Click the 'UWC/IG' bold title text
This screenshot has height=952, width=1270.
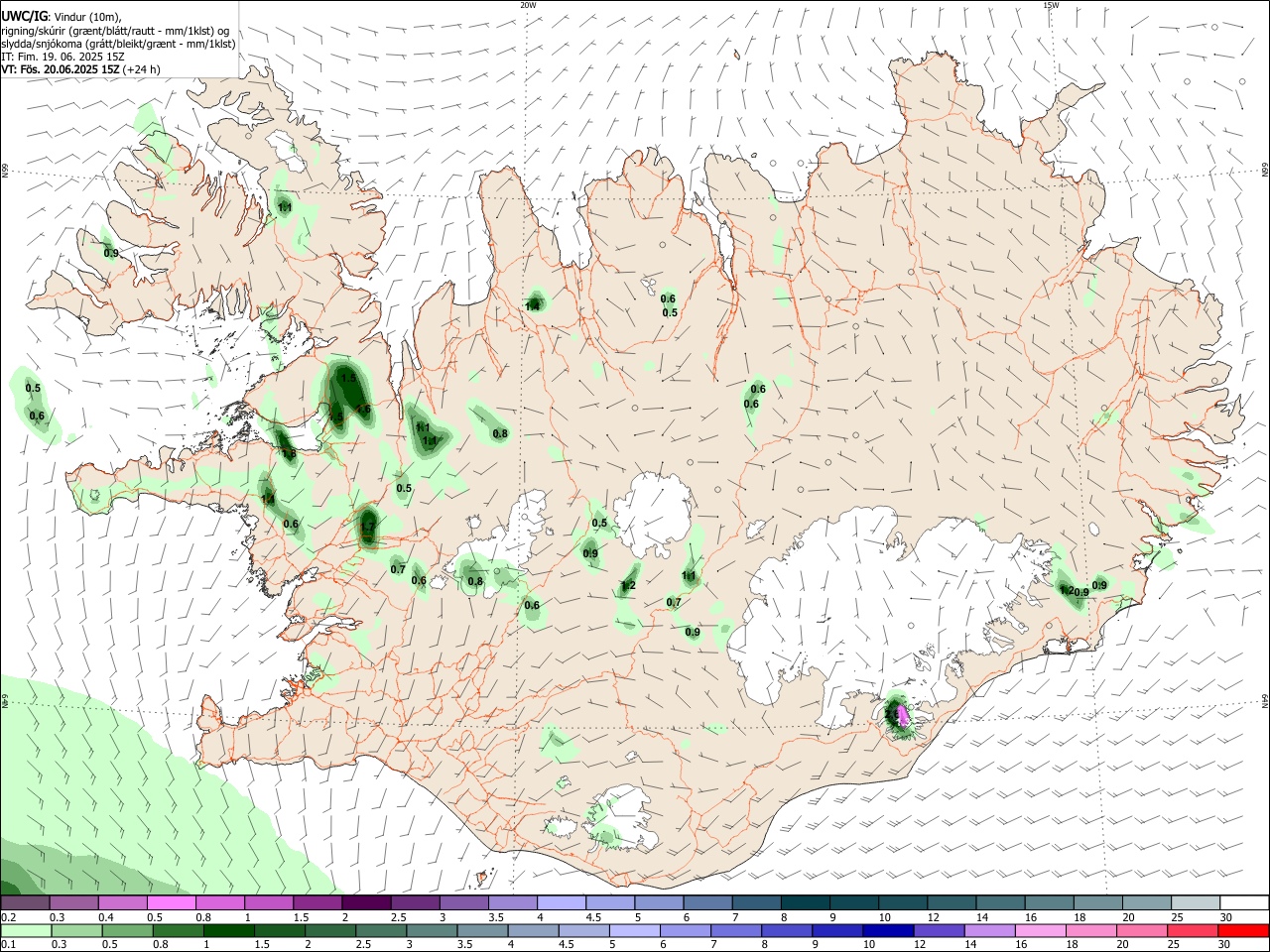tap(24, 17)
